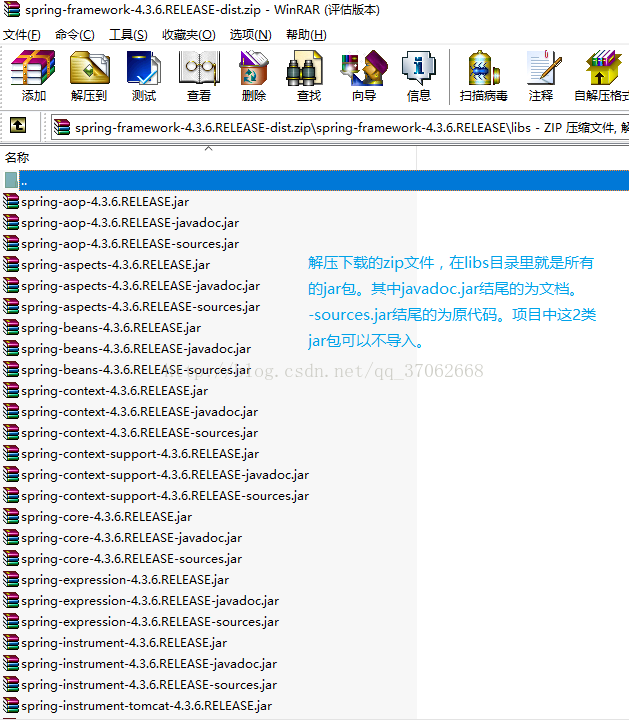Click the icon beside spring-expression-4.3.6.RELEASE.jar
Image resolution: width=629 pixels, height=721 pixels.
pyautogui.click(x=11, y=579)
